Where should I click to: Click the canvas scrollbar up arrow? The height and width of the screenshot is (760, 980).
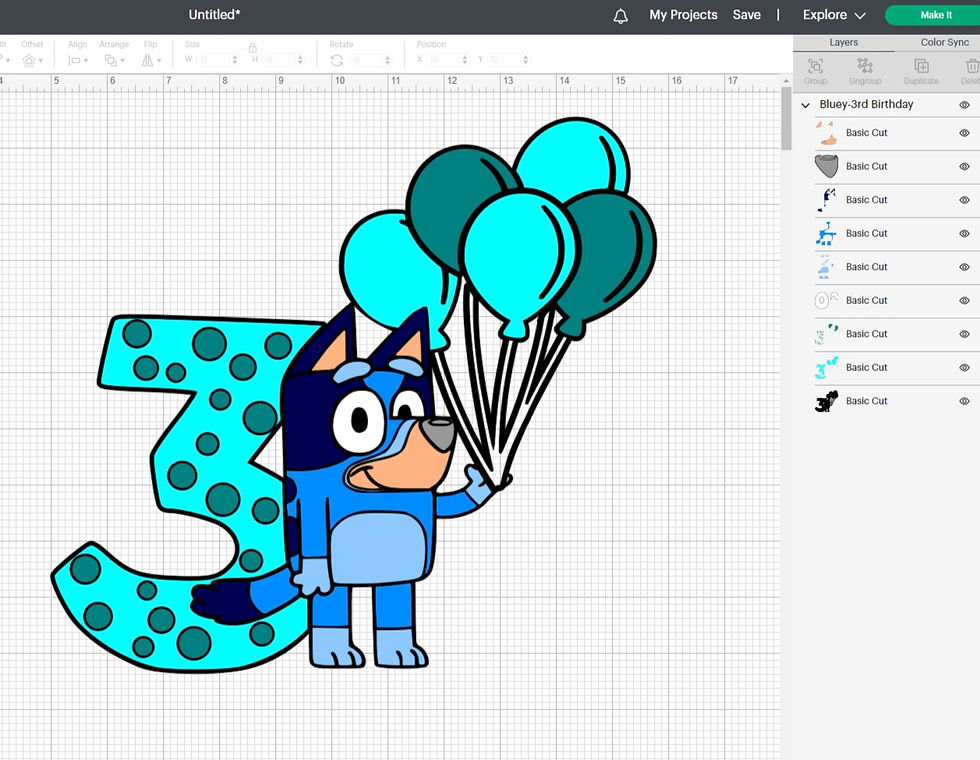pos(786,81)
